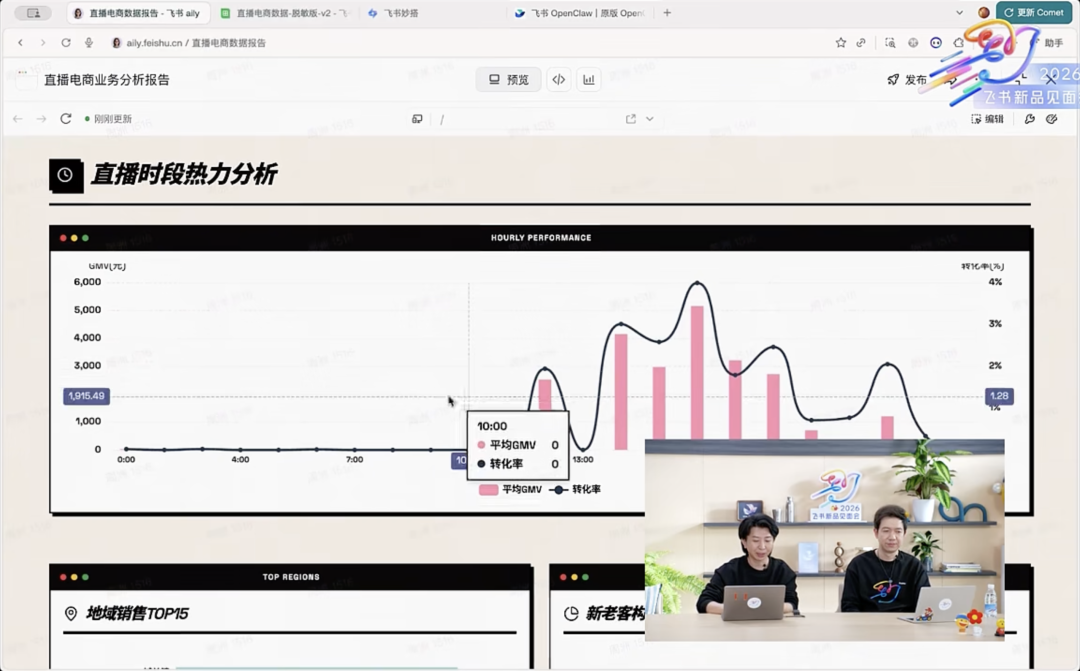Expand the browser tab list chevron
1080x671 pixels.
point(959,13)
